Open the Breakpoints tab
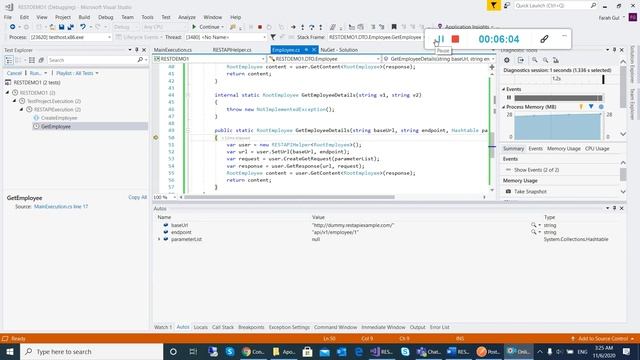The width and height of the screenshot is (640, 360). (x=251, y=327)
